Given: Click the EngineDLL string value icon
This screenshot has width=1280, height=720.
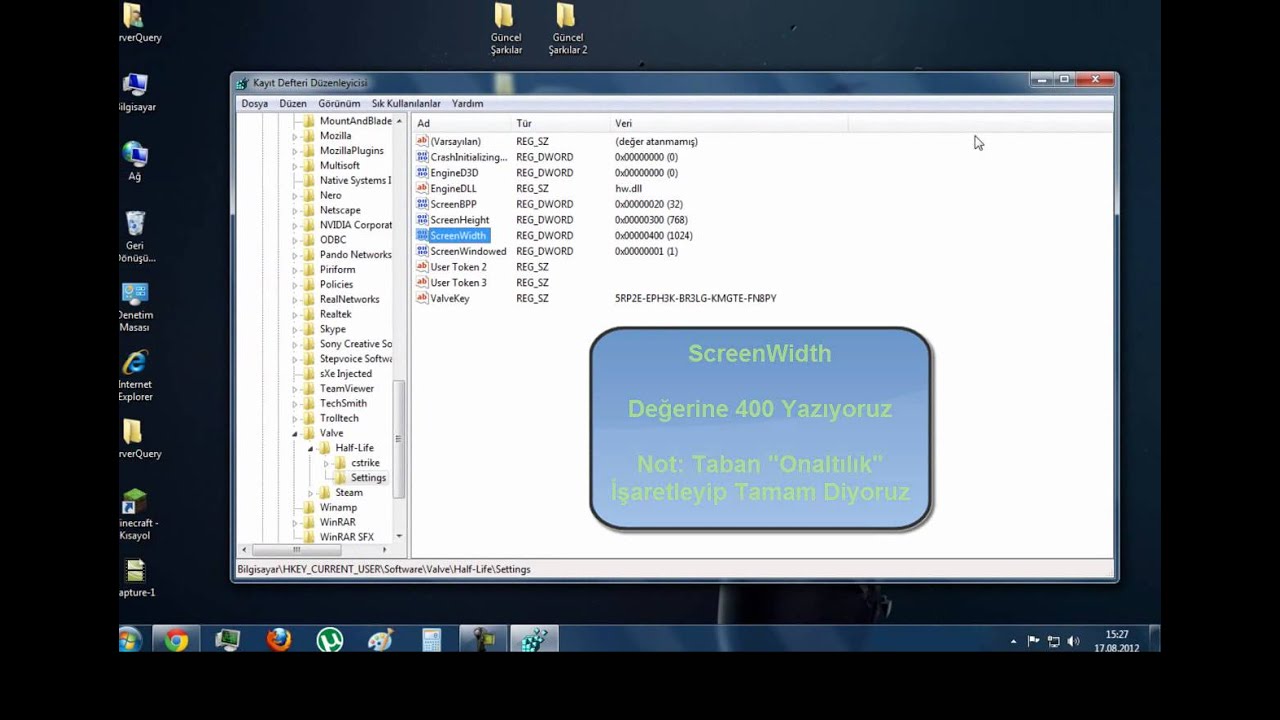Looking at the screenshot, I should point(422,188).
